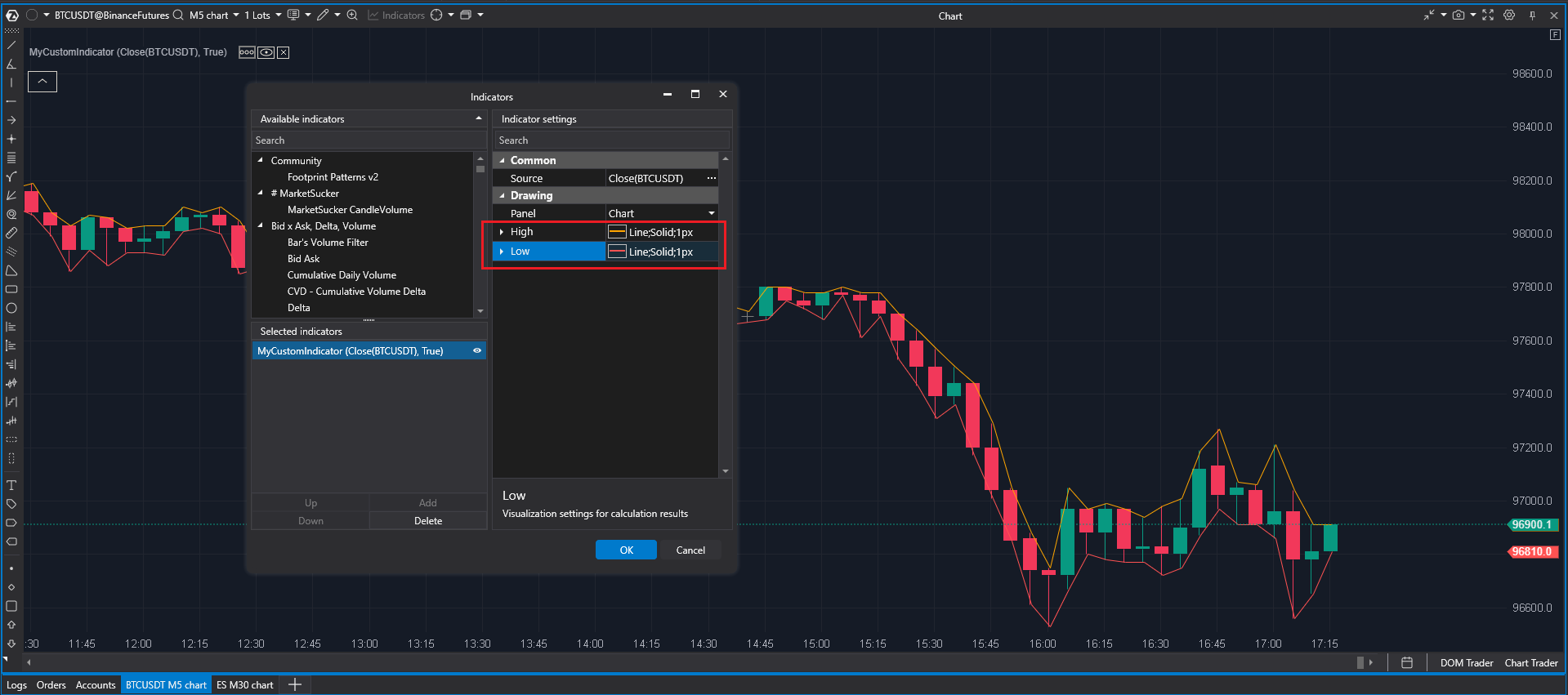Switch to the ES M30 chart tab
Viewport: 1568px width, 695px height.
245,684
